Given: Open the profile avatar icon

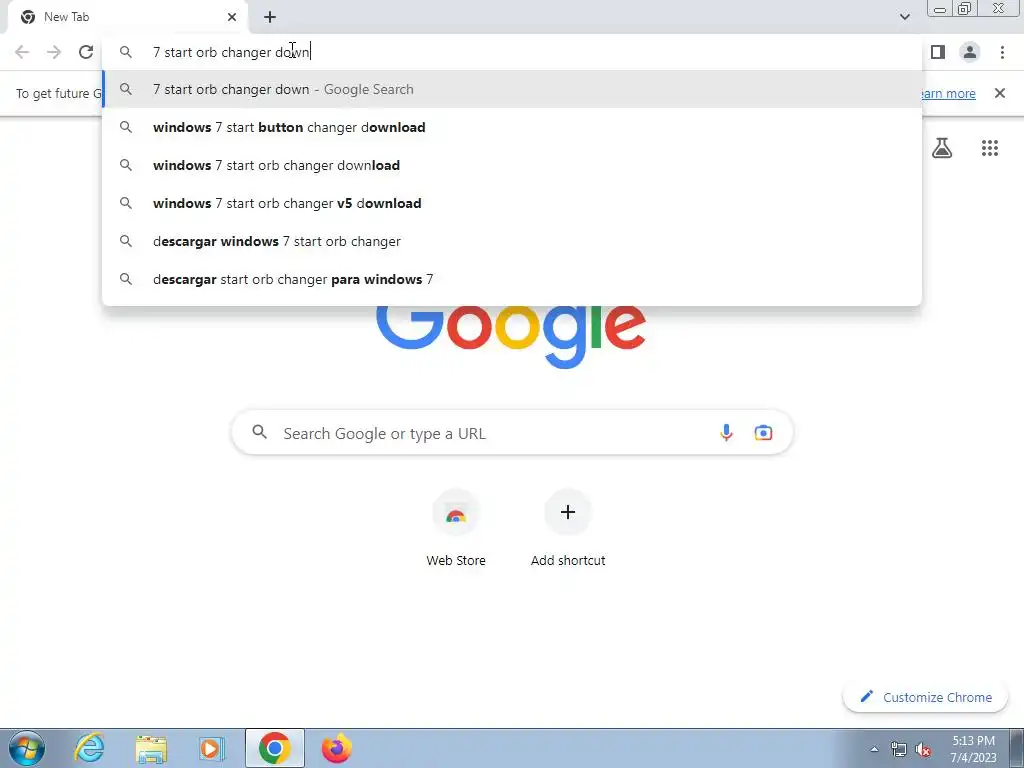Looking at the screenshot, I should 970,52.
